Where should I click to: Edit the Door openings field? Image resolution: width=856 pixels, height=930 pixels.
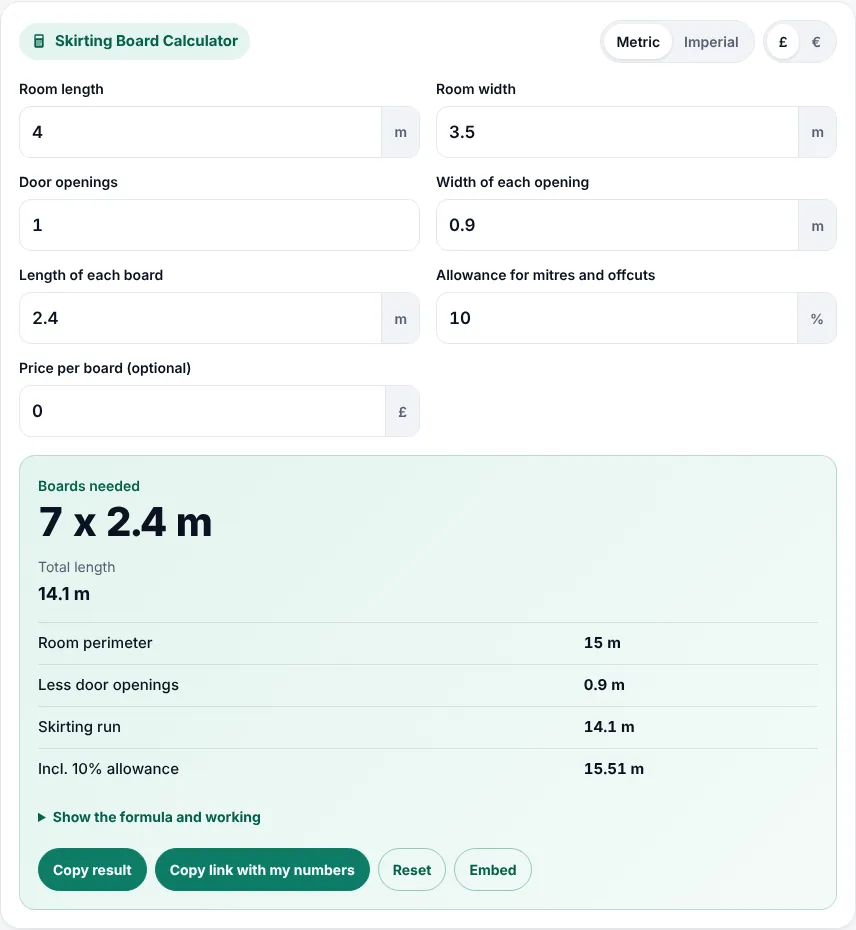(219, 225)
